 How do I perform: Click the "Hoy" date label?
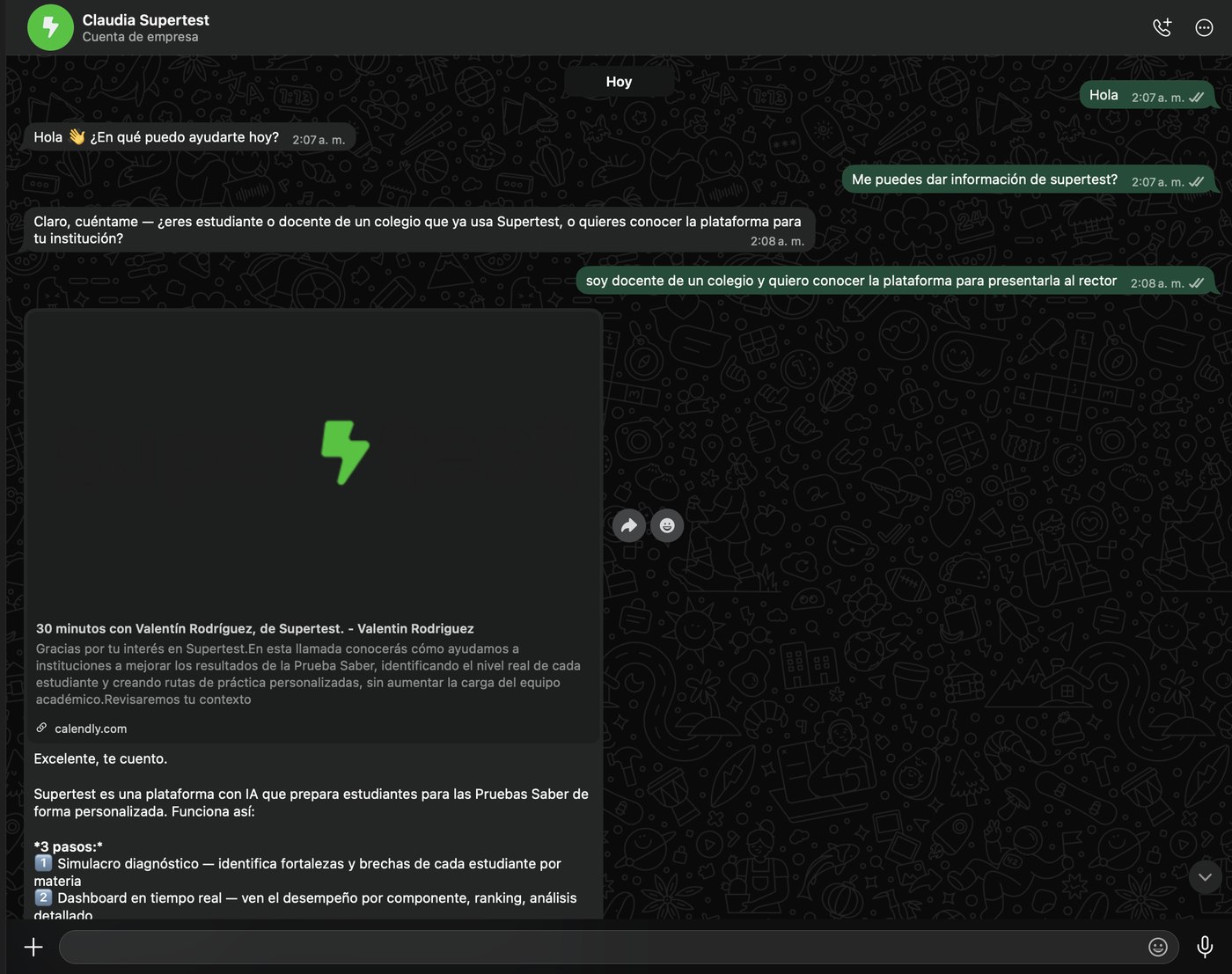click(x=619, y=82)
